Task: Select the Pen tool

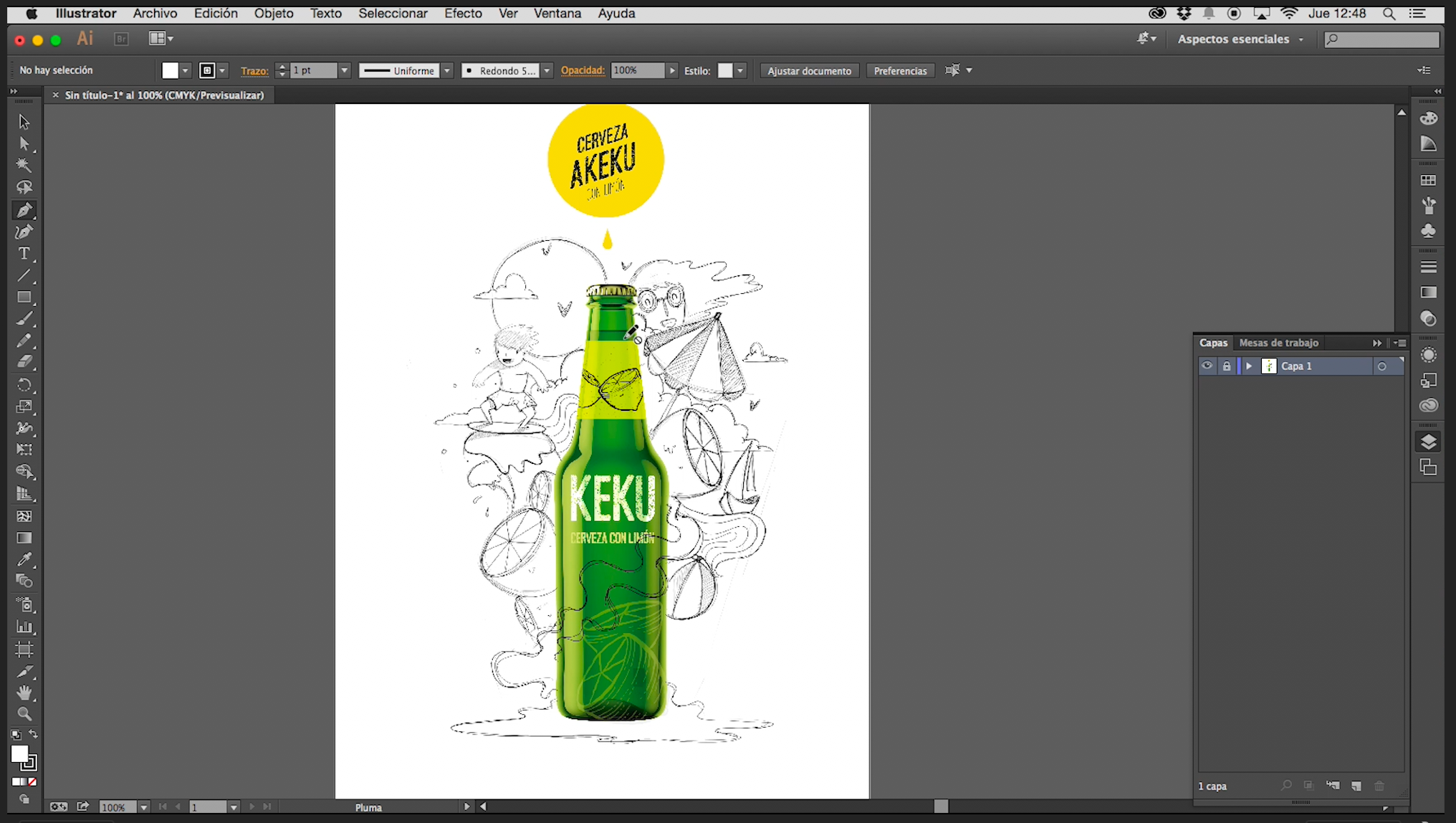Action: [x=24, y=209]
